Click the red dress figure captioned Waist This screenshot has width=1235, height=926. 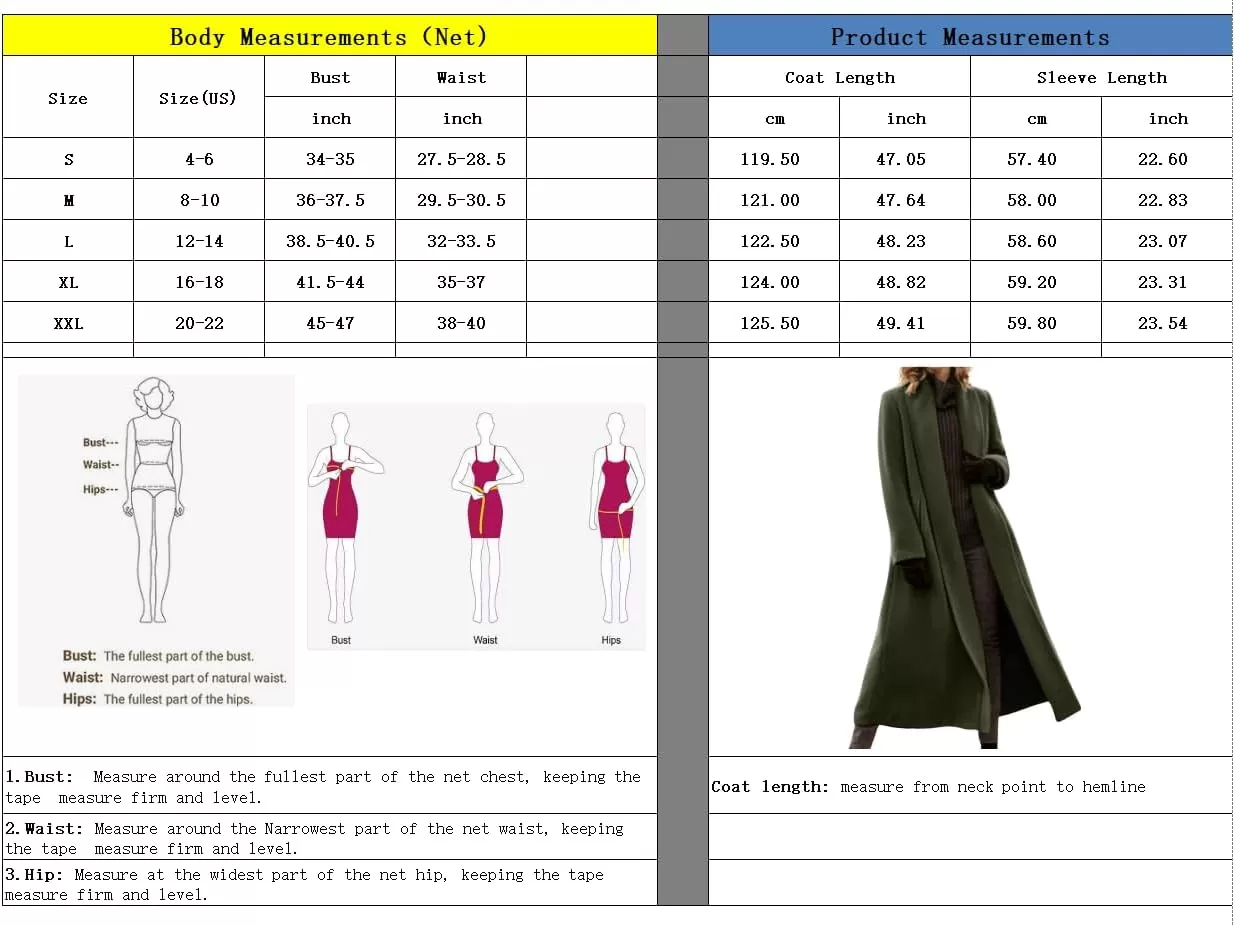(486, 520)
